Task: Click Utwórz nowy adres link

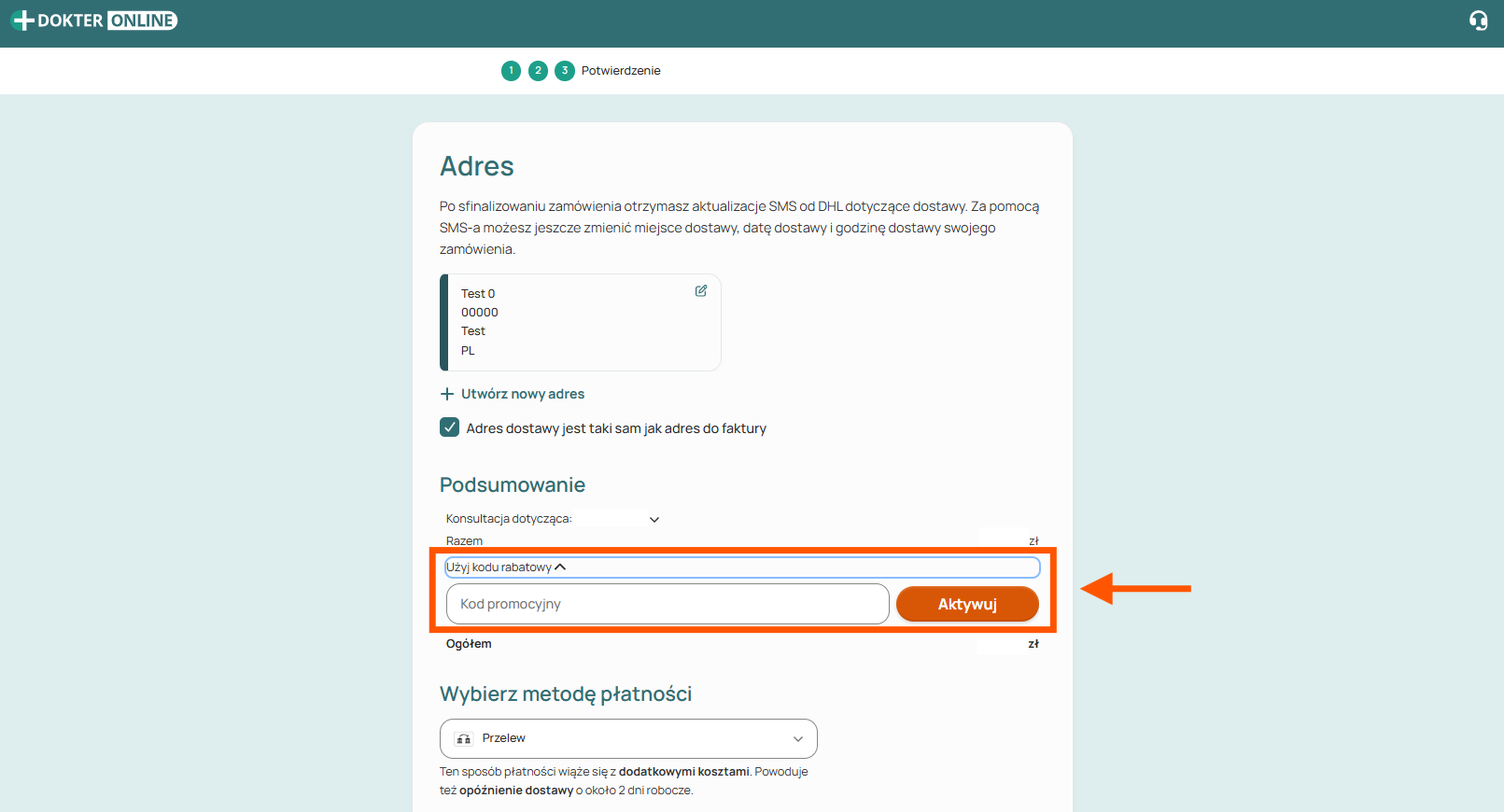Action: 523,394
